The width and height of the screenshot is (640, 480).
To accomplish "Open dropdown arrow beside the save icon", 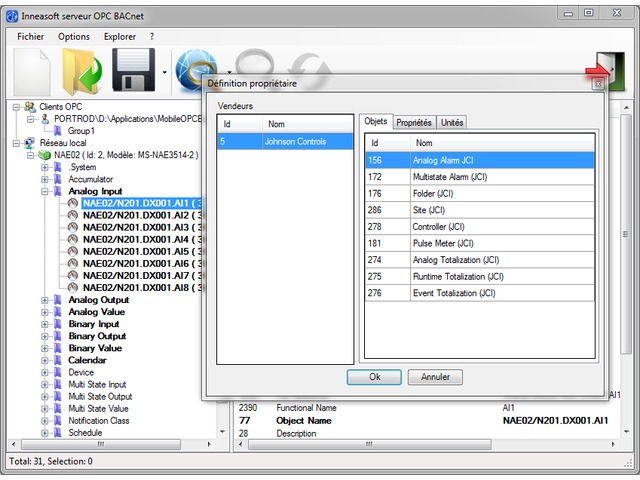I will pyautogui.click(x=163, y=73).
